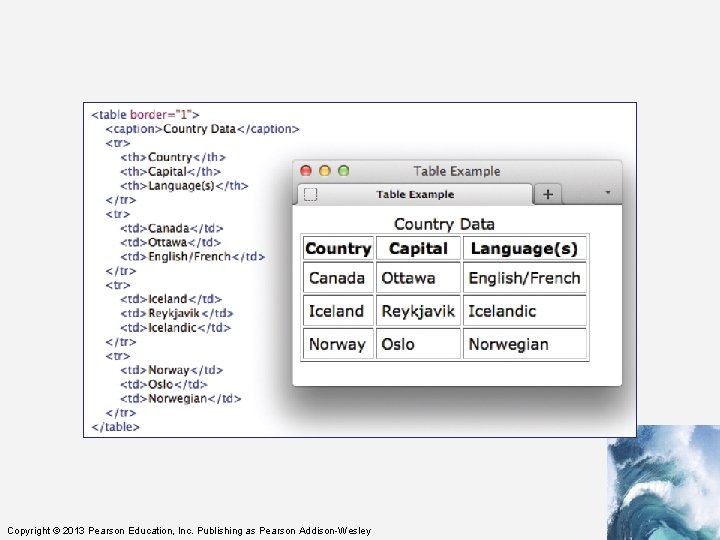Click the dashed favicon on the tab
The width and height of the screenshot is (720, 540).
(x=310, y=195)
